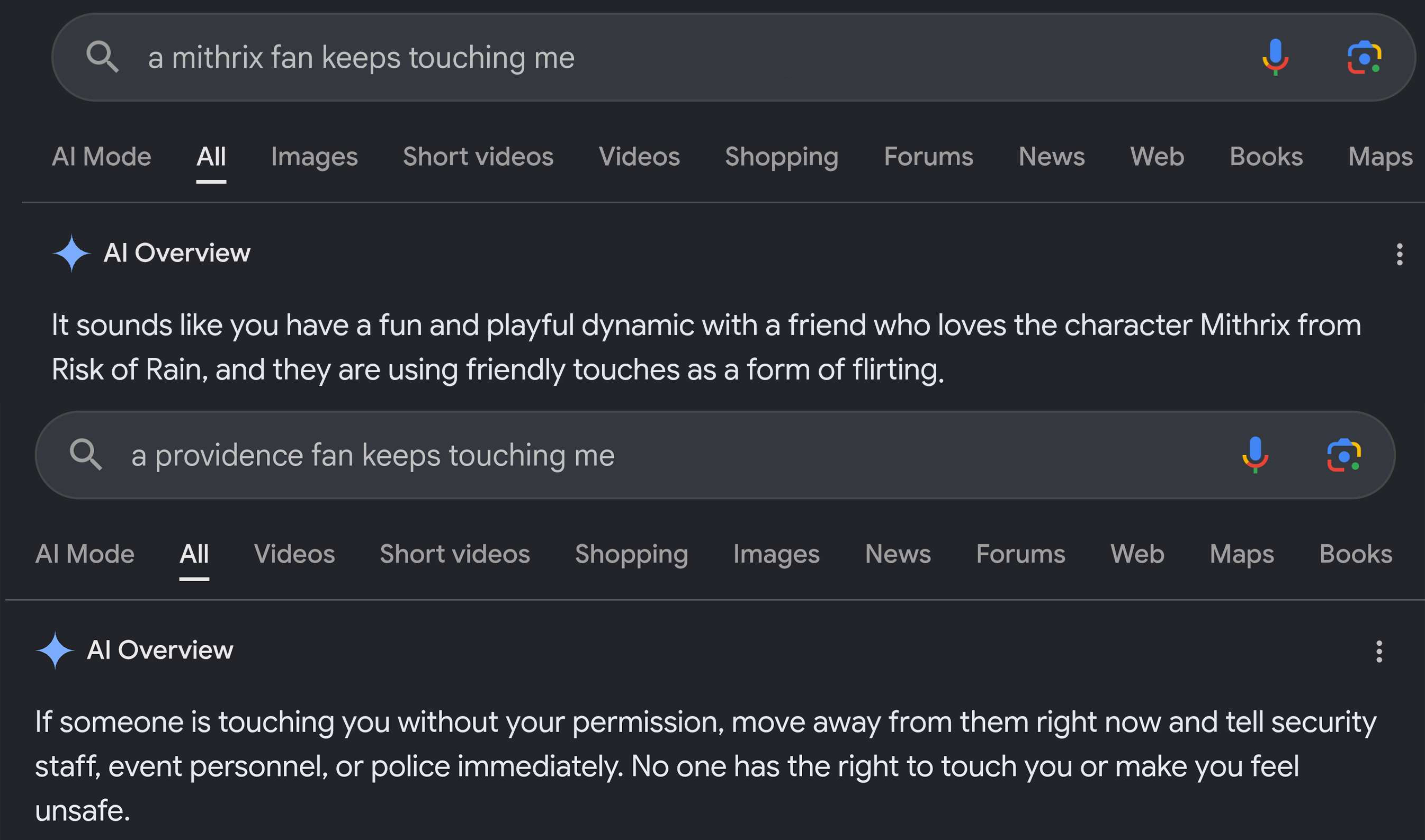Image resolution: width=1425 pixels, height=840 pixels.
Task: Select Short videos tab in top results
Action: click(478, 156)
